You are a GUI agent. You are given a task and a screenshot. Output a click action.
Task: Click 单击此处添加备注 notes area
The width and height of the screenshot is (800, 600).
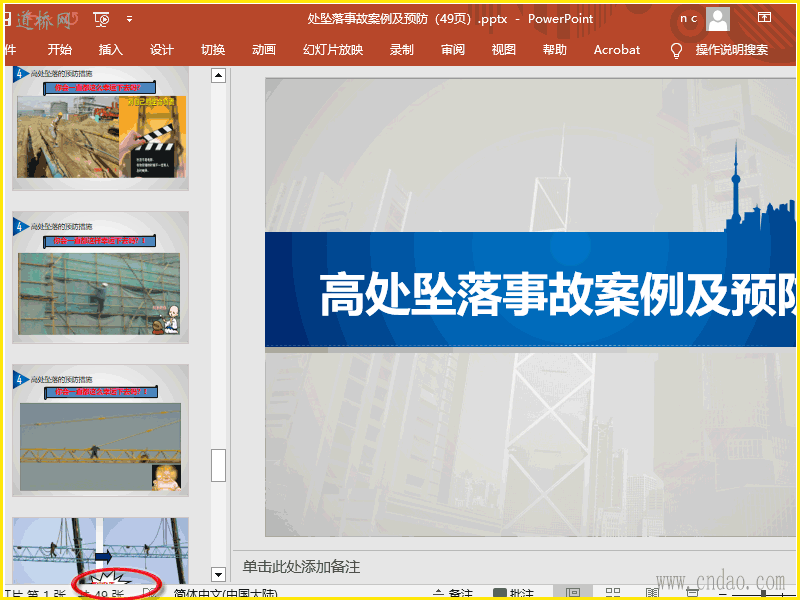pyautogui.click(x=301, y=567)
